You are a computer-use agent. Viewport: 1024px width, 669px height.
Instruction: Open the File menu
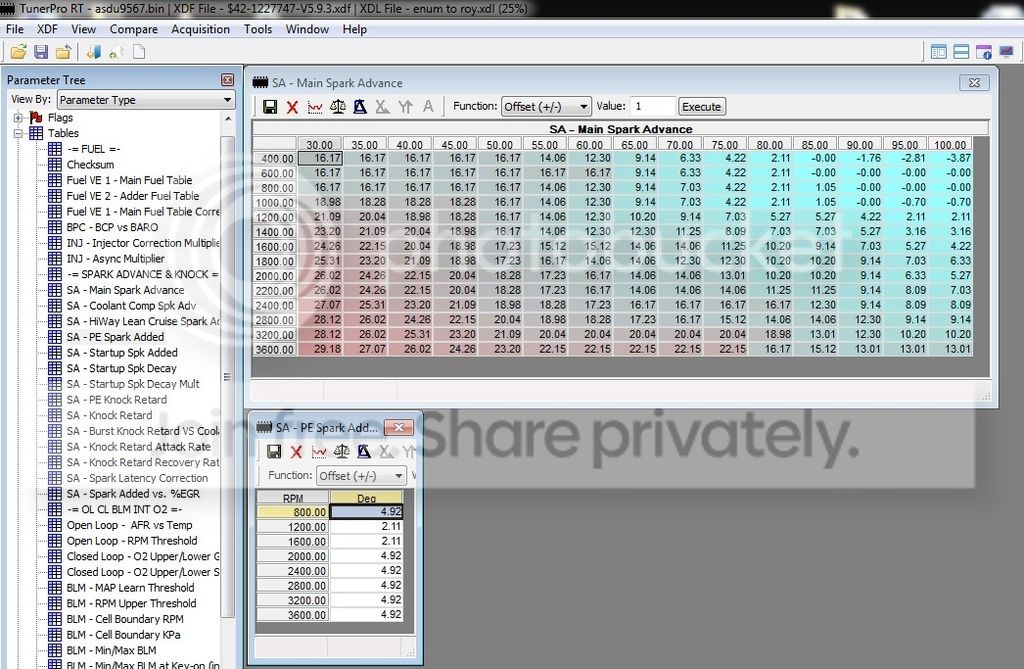14,29
